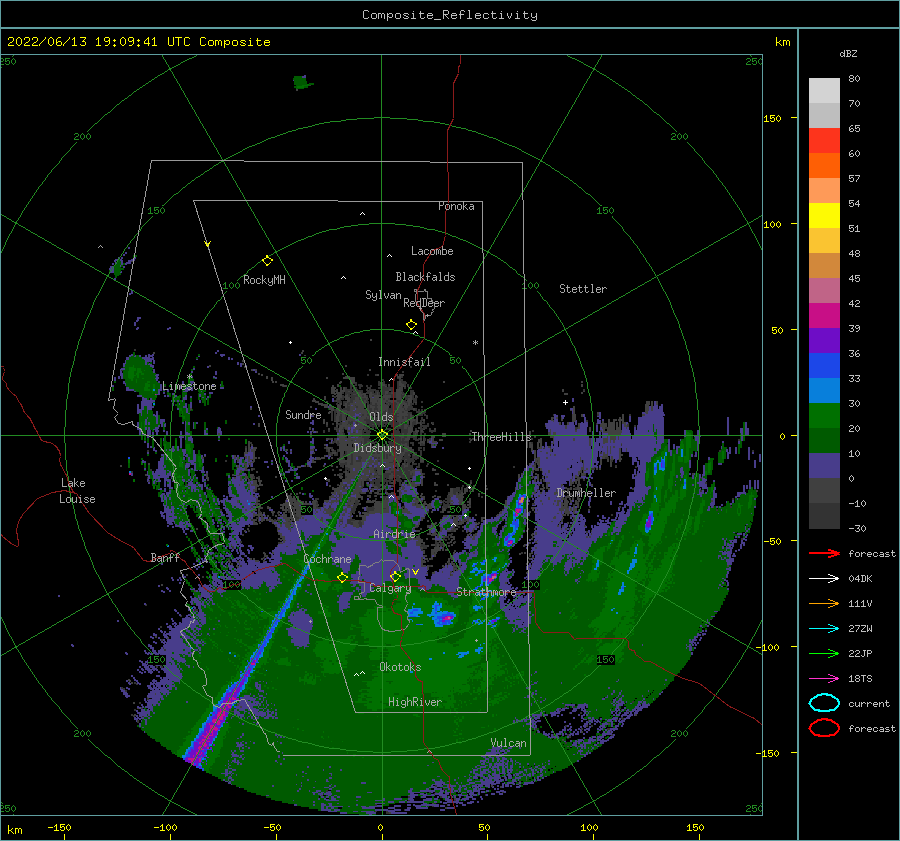Viewport: 900px width, 841px height.
Task: Click yellow diamond marker above Calgary label
Action: click(395, 576)
